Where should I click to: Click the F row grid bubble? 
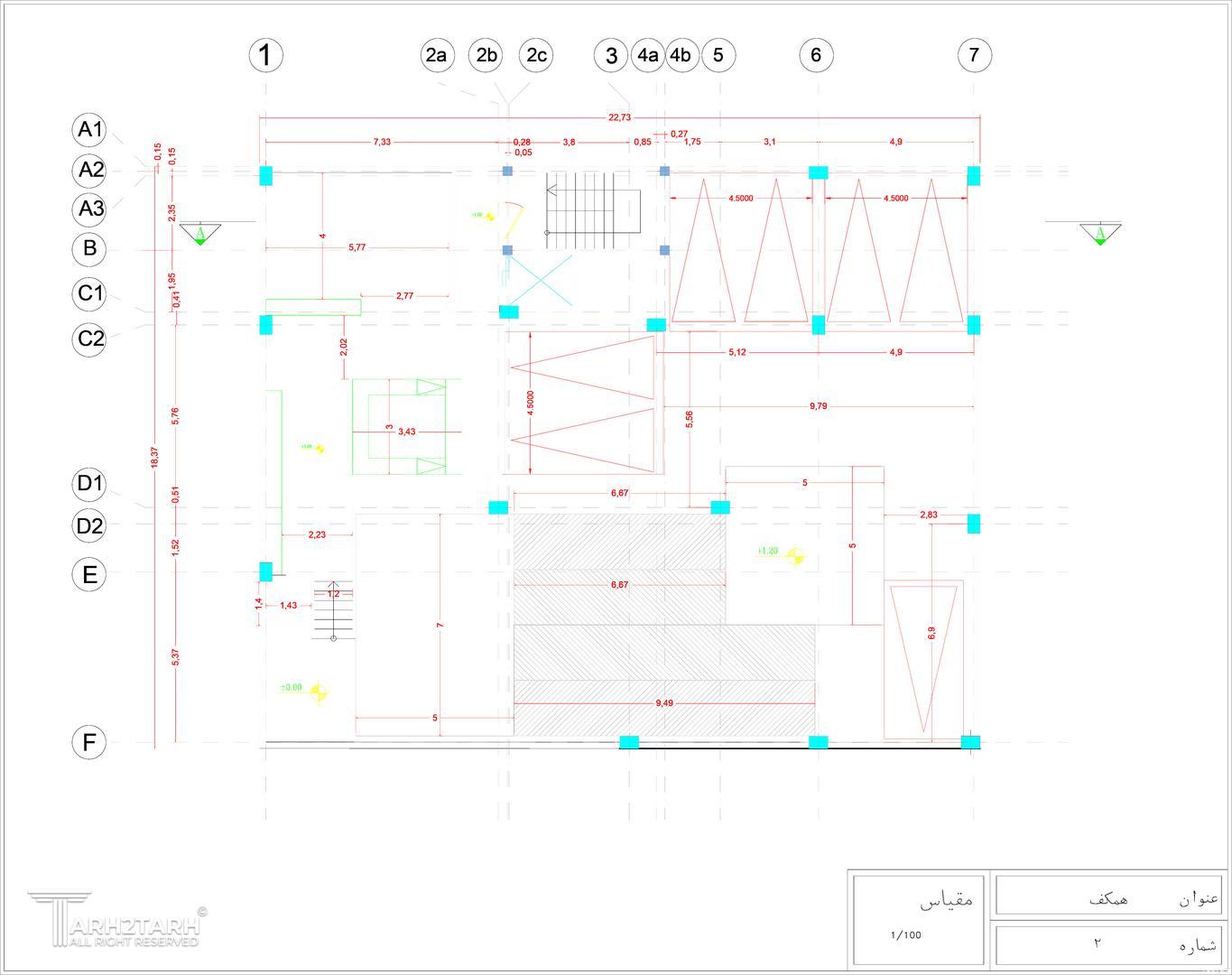tap(89, 742)
